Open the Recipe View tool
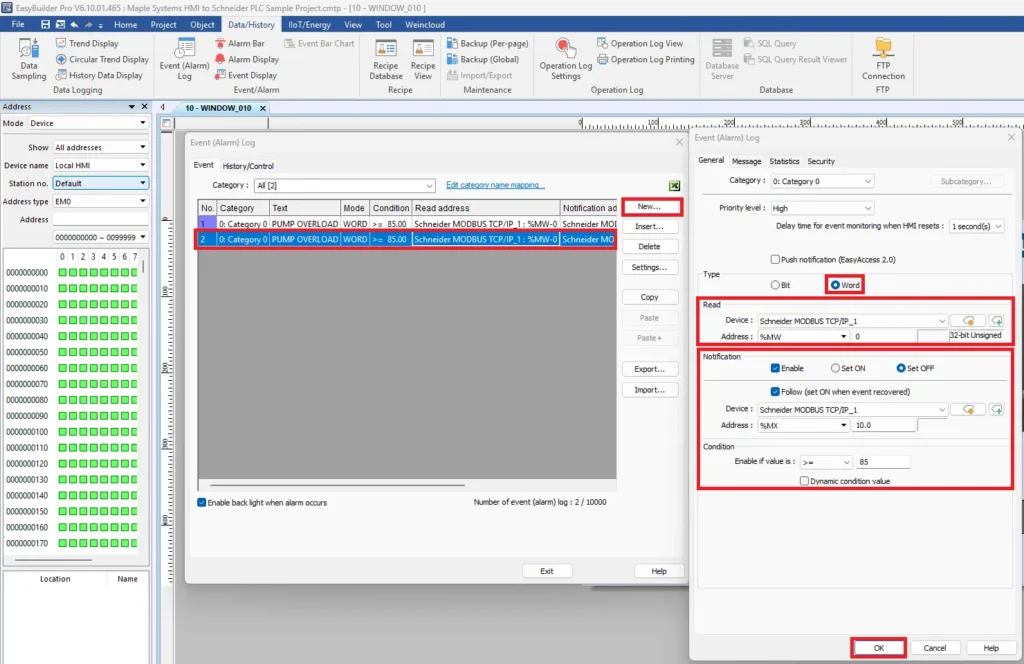Screen dimensions: 1024x664 [x=423, y=59]
